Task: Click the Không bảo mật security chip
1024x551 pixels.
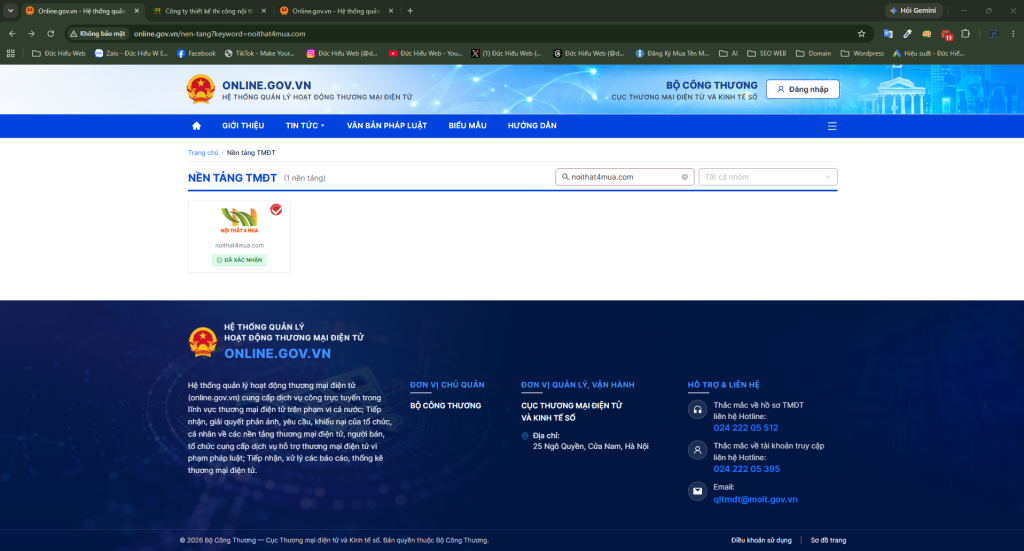Action: pos(98,34)
